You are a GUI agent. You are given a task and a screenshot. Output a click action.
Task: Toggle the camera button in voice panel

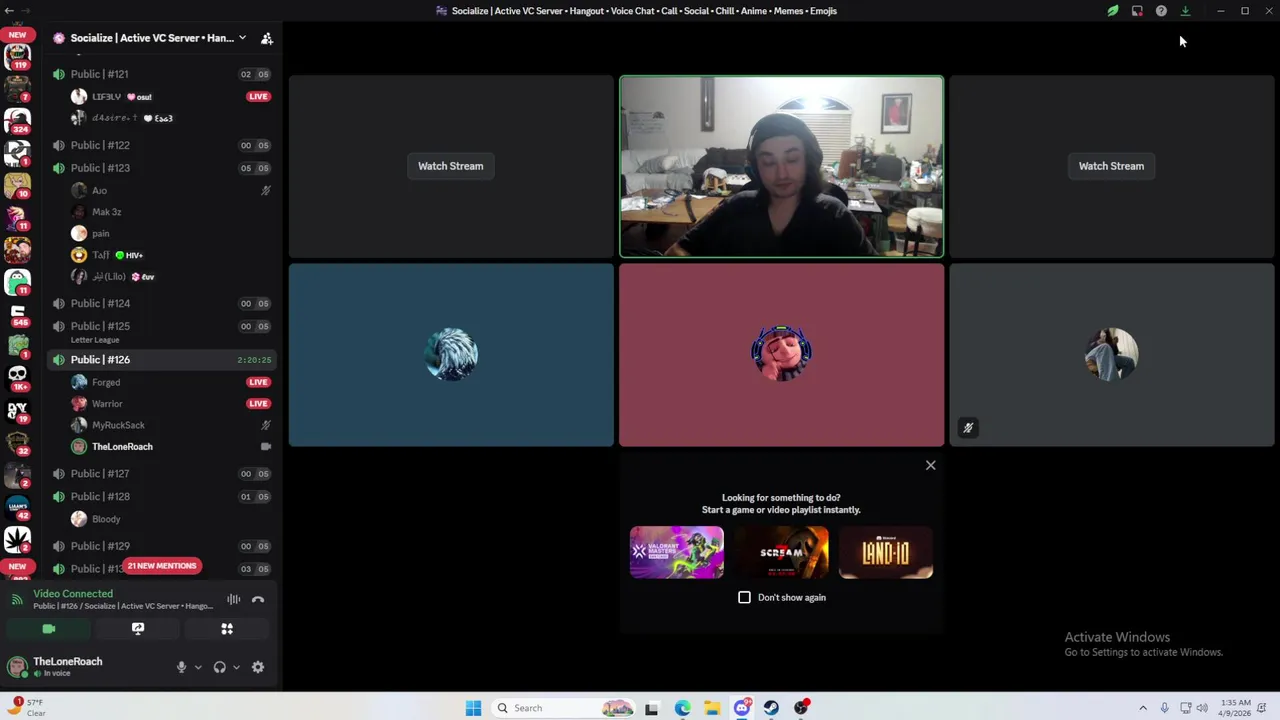click(x=48, y=629)
